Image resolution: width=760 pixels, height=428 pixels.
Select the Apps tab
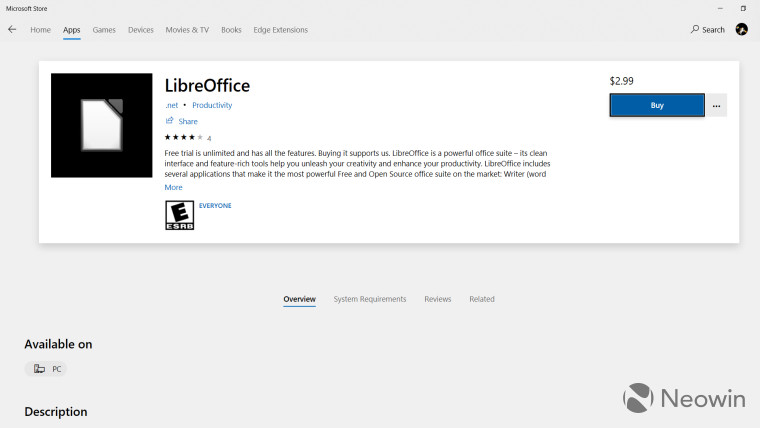pos(71,30)
